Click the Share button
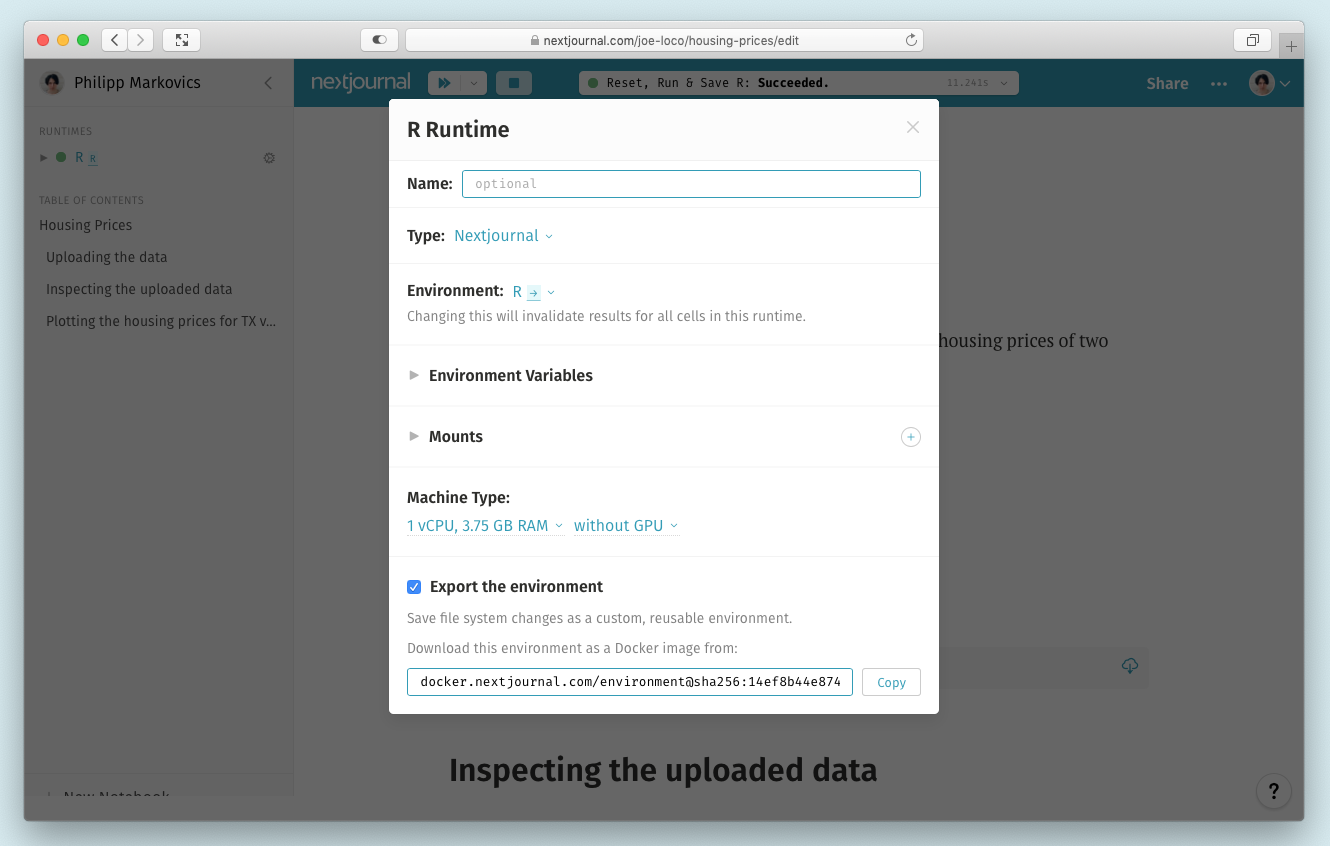1330x846 pixels. [1167, 84]
